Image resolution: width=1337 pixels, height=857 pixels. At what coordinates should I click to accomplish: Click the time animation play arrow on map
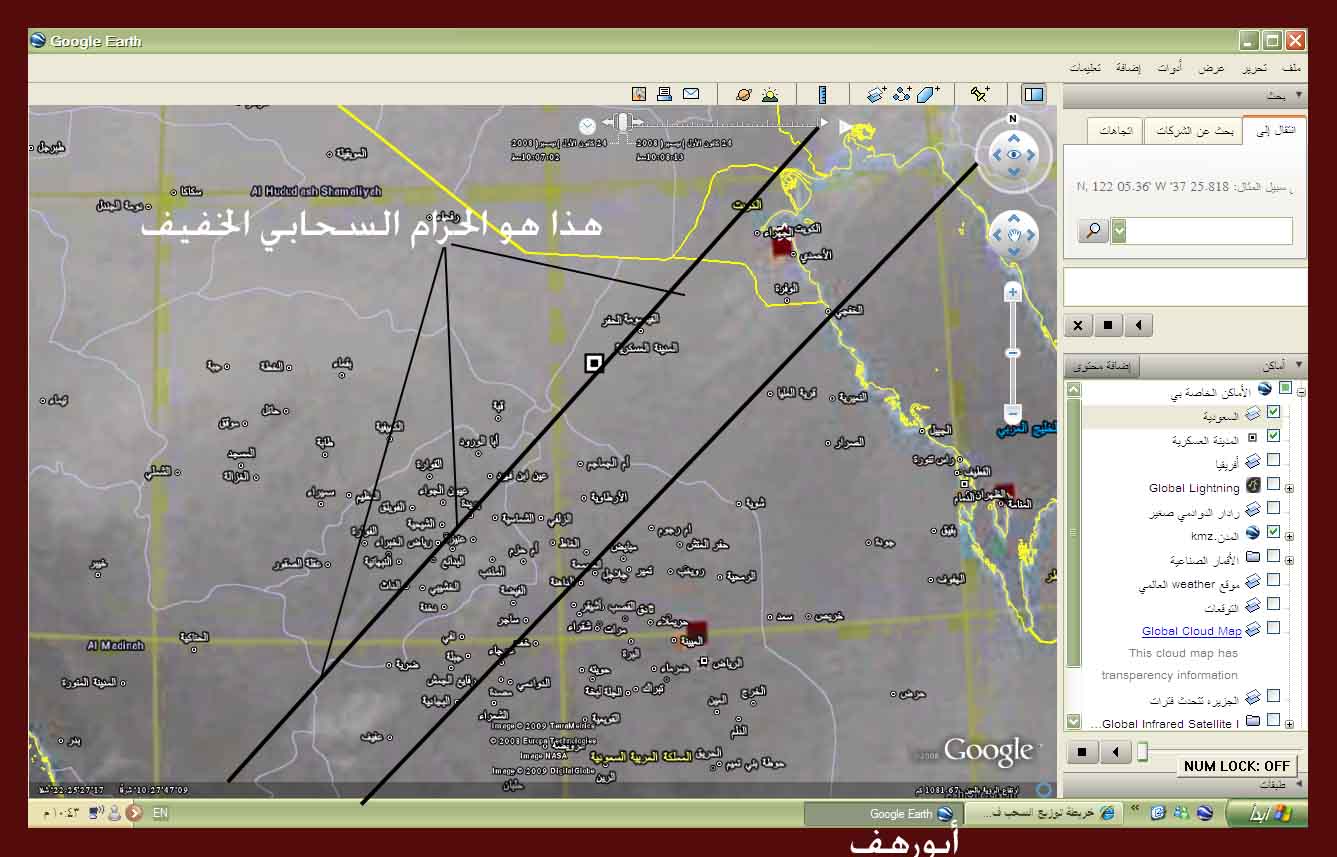click(848, 125)
